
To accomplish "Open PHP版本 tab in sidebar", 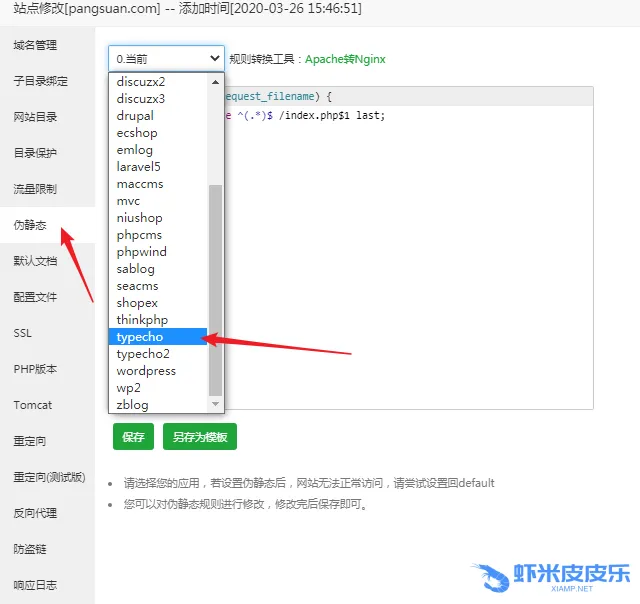I will [x=35, y=369].
